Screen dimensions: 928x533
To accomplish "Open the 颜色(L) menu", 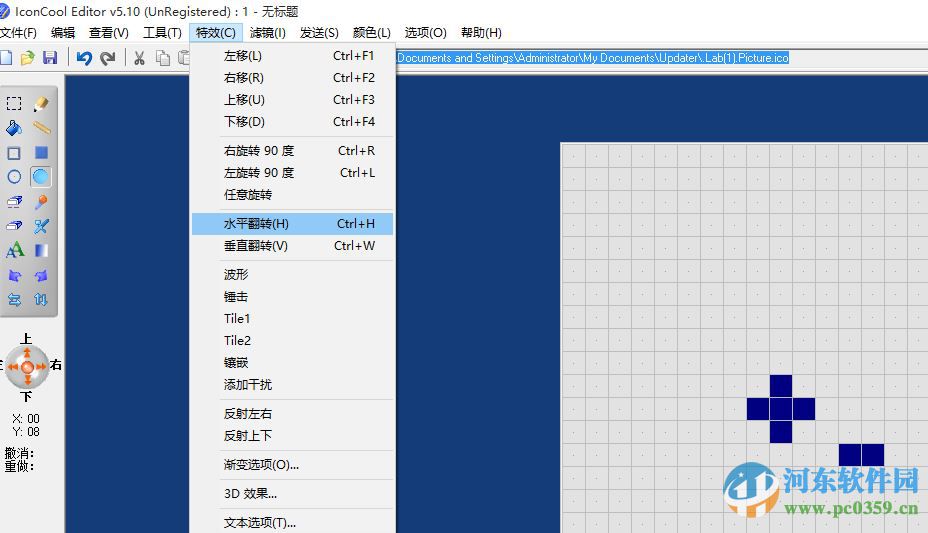I will (x=372, y=33).
